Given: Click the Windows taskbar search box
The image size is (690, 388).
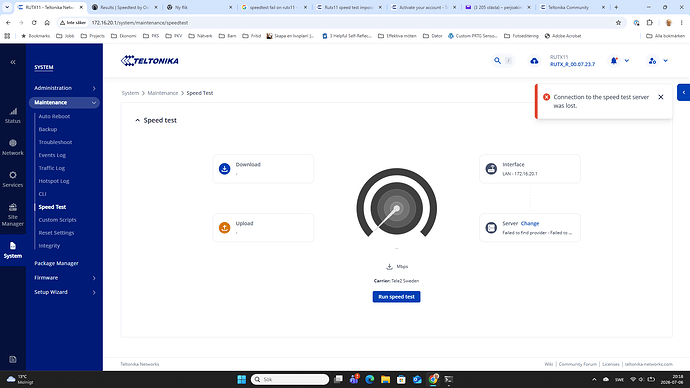Looking at the screenshot, I should pos(290,379).
